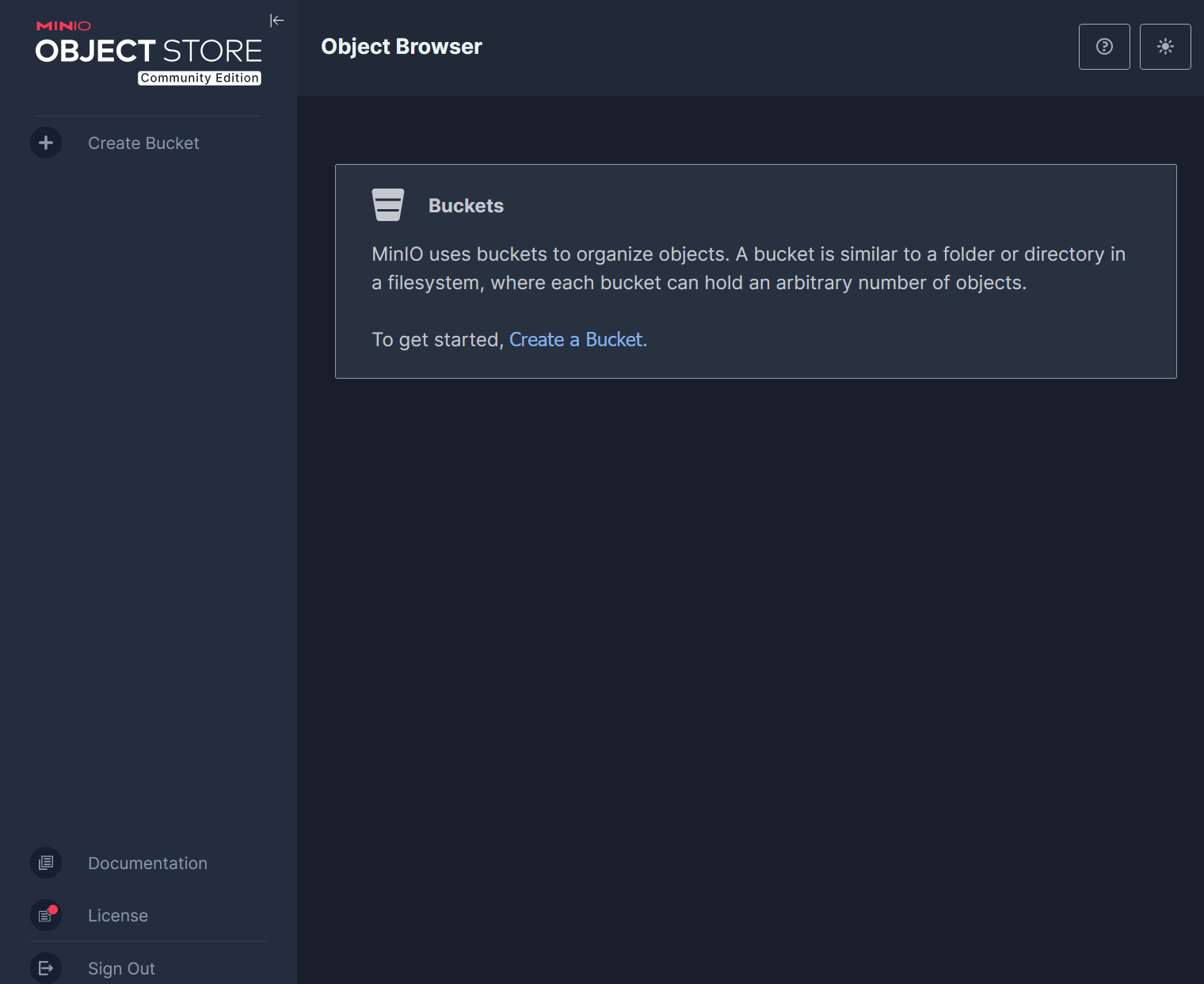Open the help question mark icon
This screenshot has width=1204, height=984.
(1104, 47)
